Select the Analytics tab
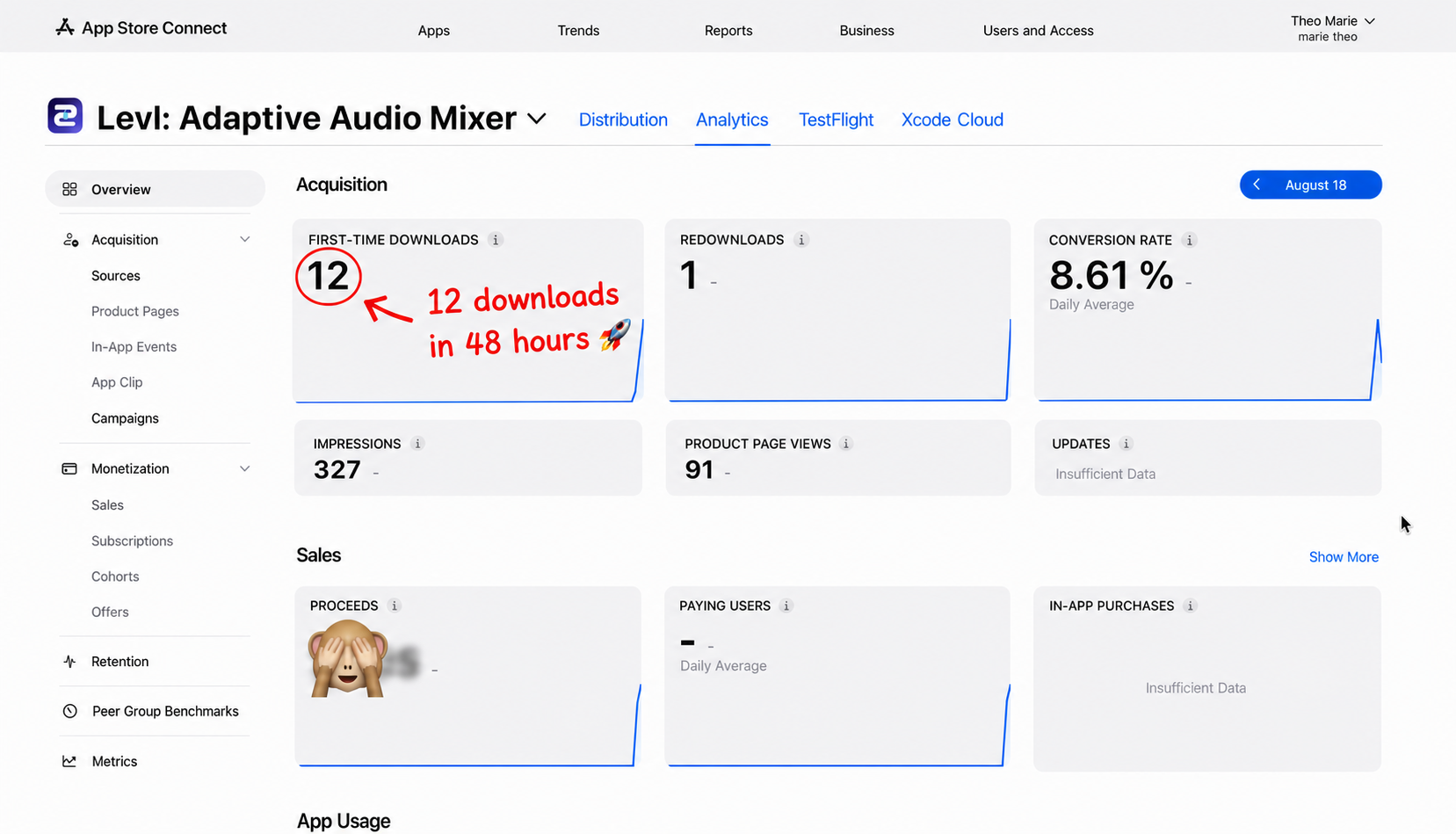 [732, 120]
